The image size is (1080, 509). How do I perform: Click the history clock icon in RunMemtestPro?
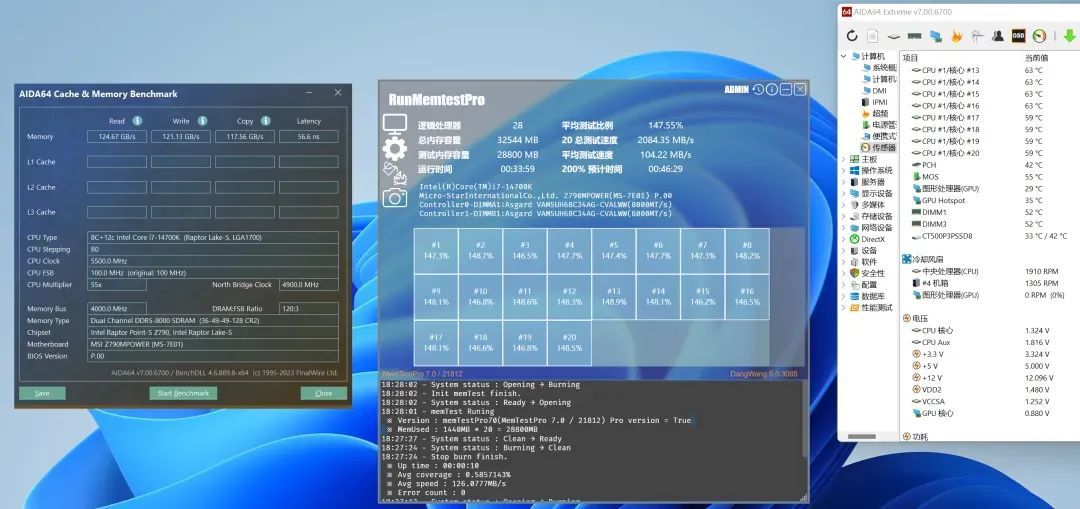(758, 90)
